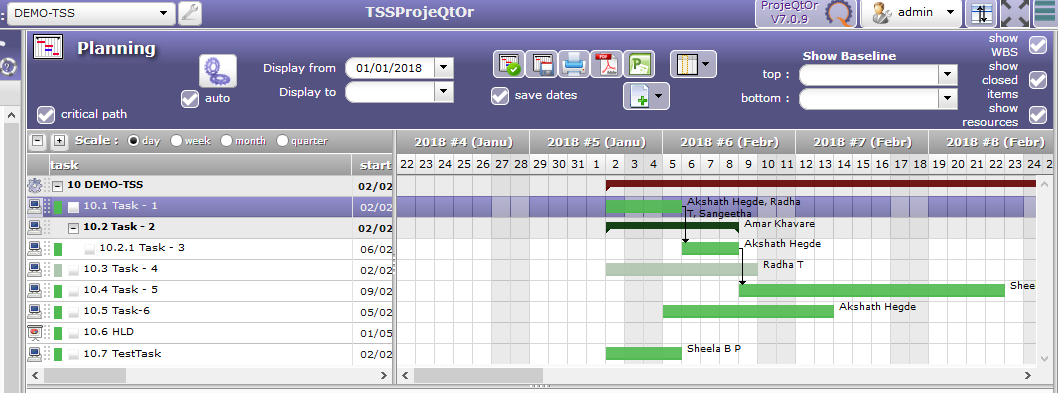Select the week scale radio button
Screen dimensions: 1058x393
pos(176,141)
